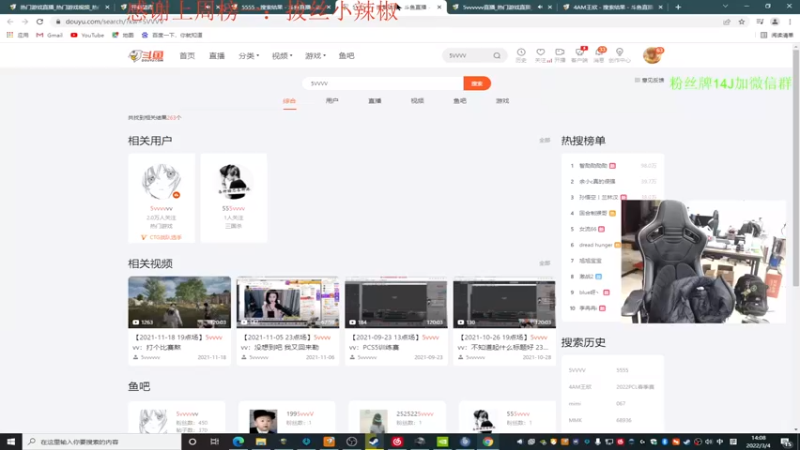Click the 开播 camera icon
This screenshot has width=800, height=450.
(x=560, y=55)
